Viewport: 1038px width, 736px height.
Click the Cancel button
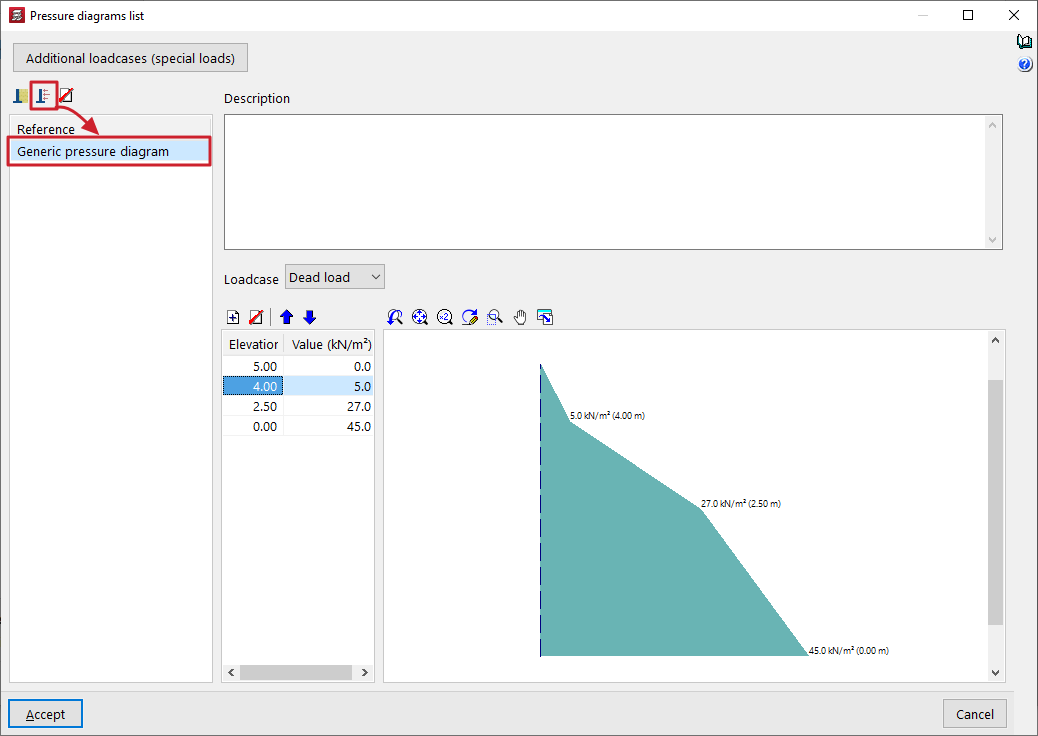pyautogui.click(x=974, y=714)
